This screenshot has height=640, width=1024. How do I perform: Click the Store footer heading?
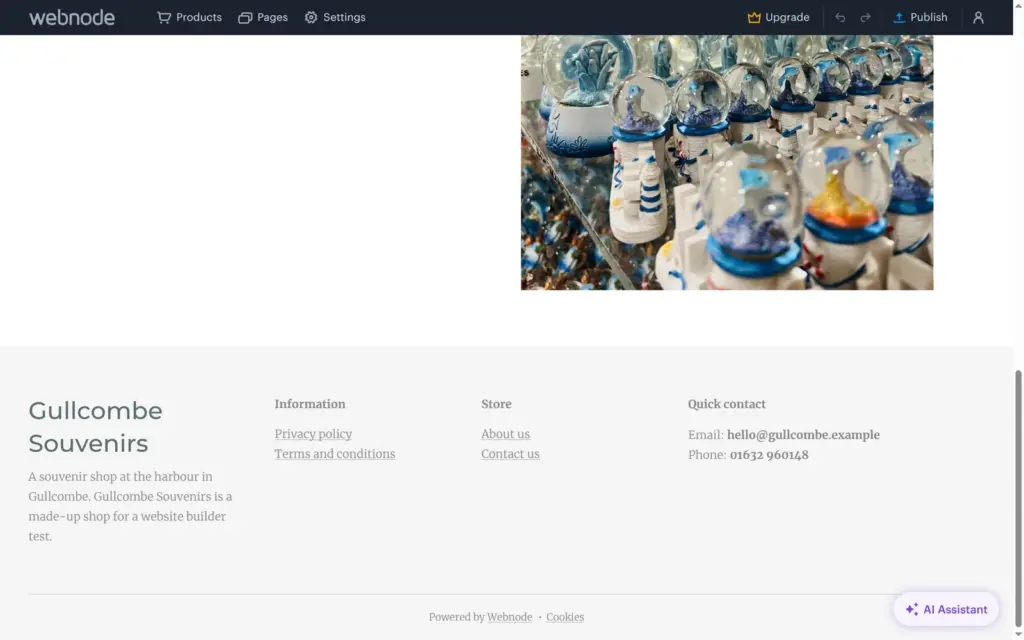tap(496, 404)
